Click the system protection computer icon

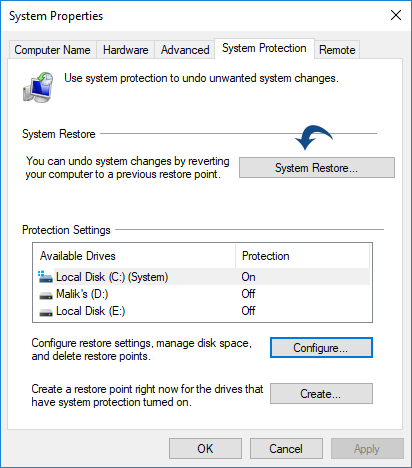[x=38, y=87]
